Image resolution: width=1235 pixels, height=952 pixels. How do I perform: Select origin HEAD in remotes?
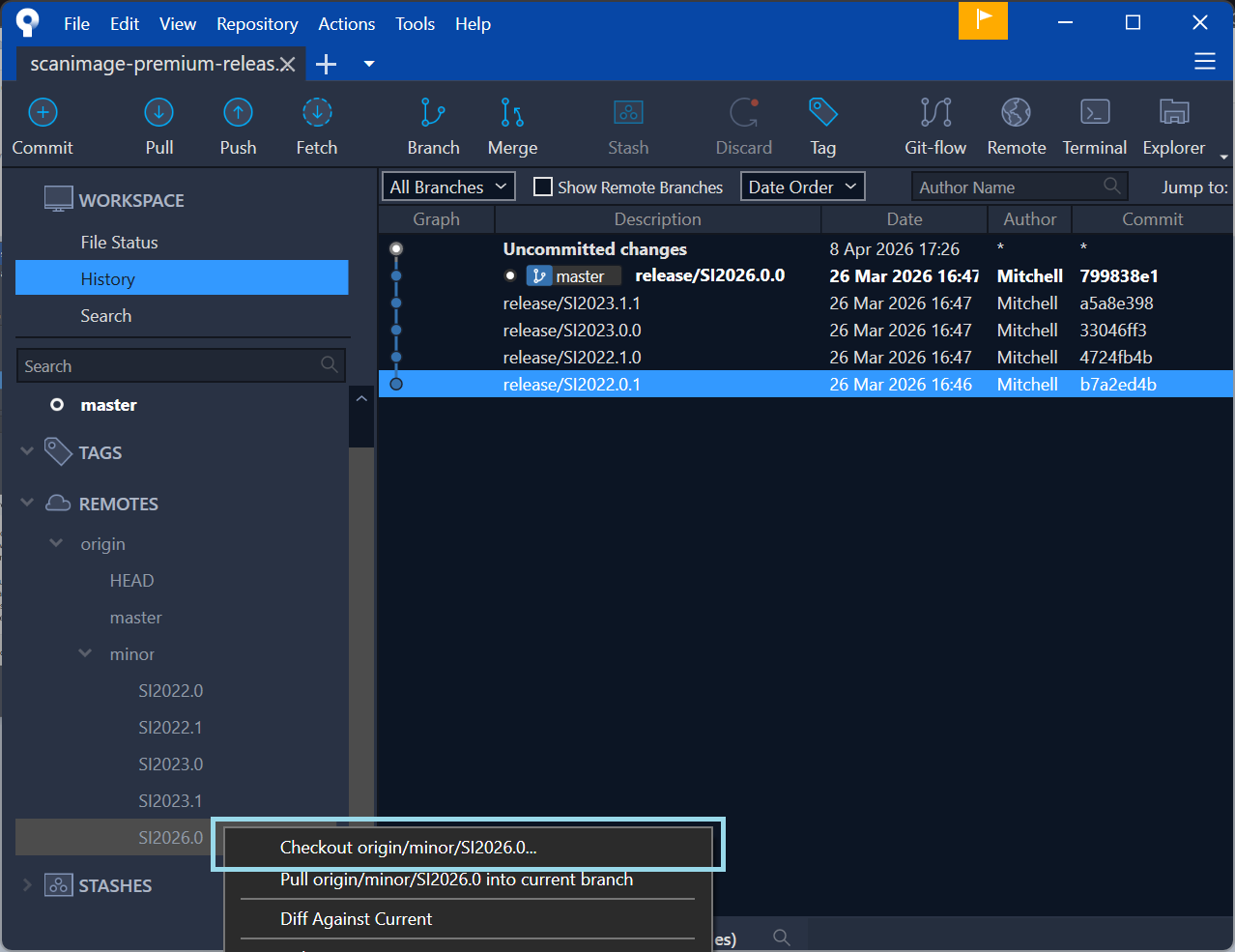click(x=131, y=581)
